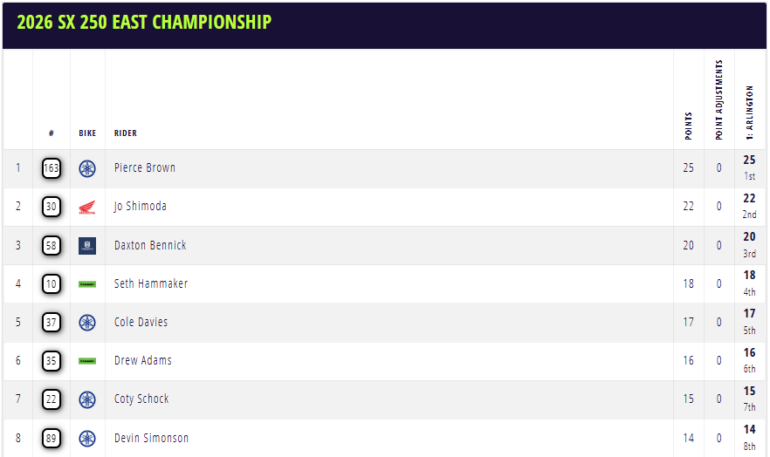Click Devin Simonson's Yamaha bike logo
Screen dimensions: 770x457
[87, 438]
